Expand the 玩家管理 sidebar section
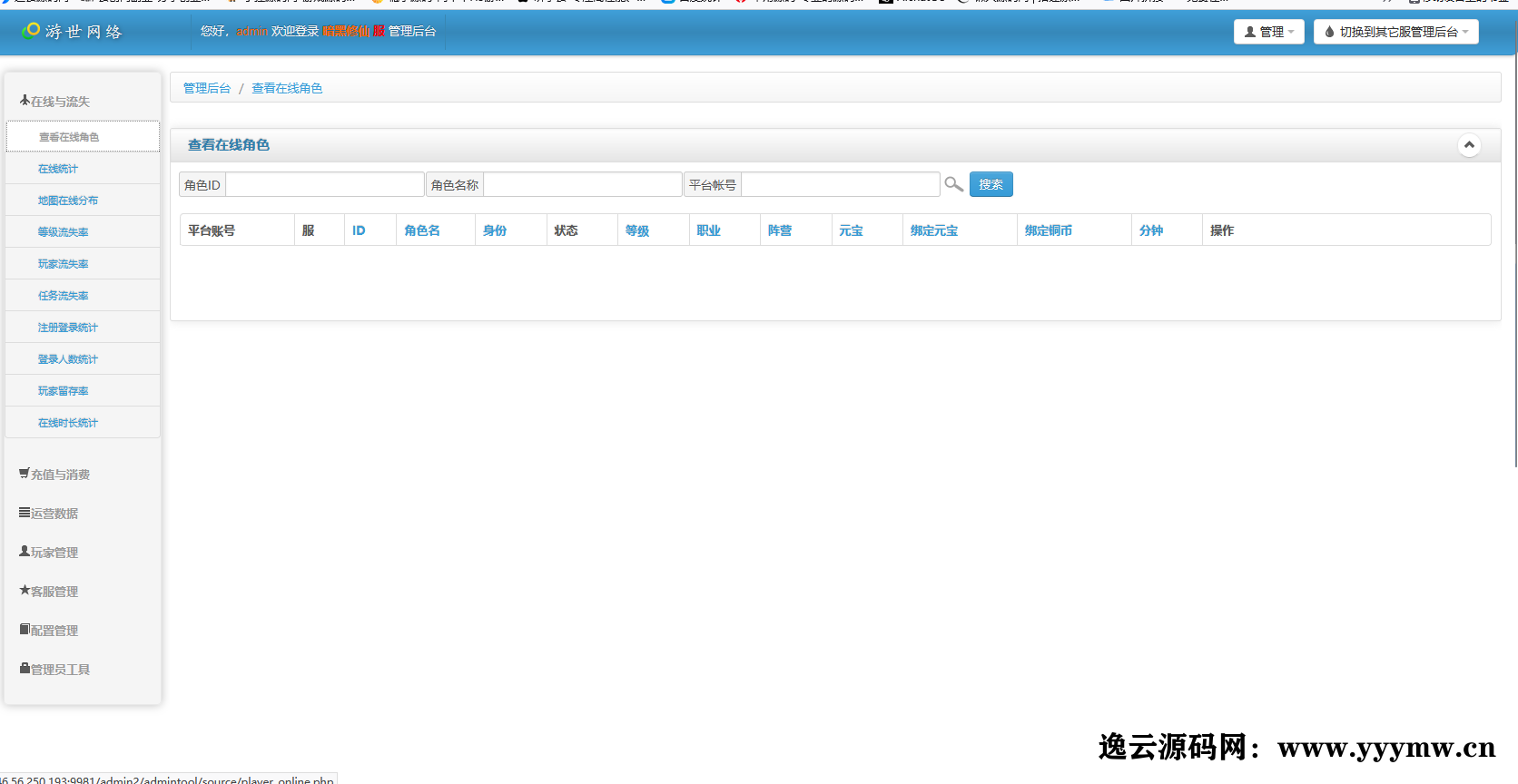This screenshot has width=1518, height=784. tap(49, 553)
